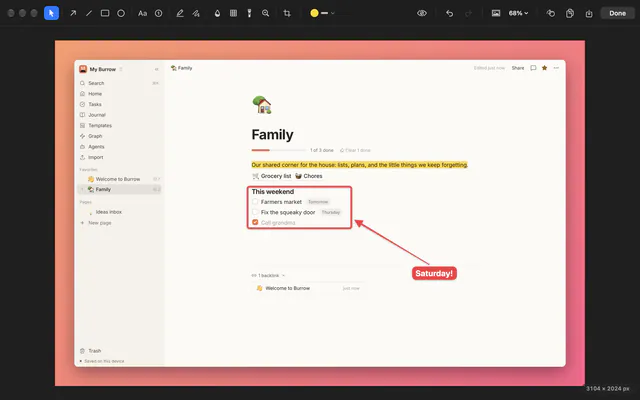The height and width of the screenshot is (400, 640).
Task: Open Trash in the Burrow sidebar
Action: coord(120,351)
